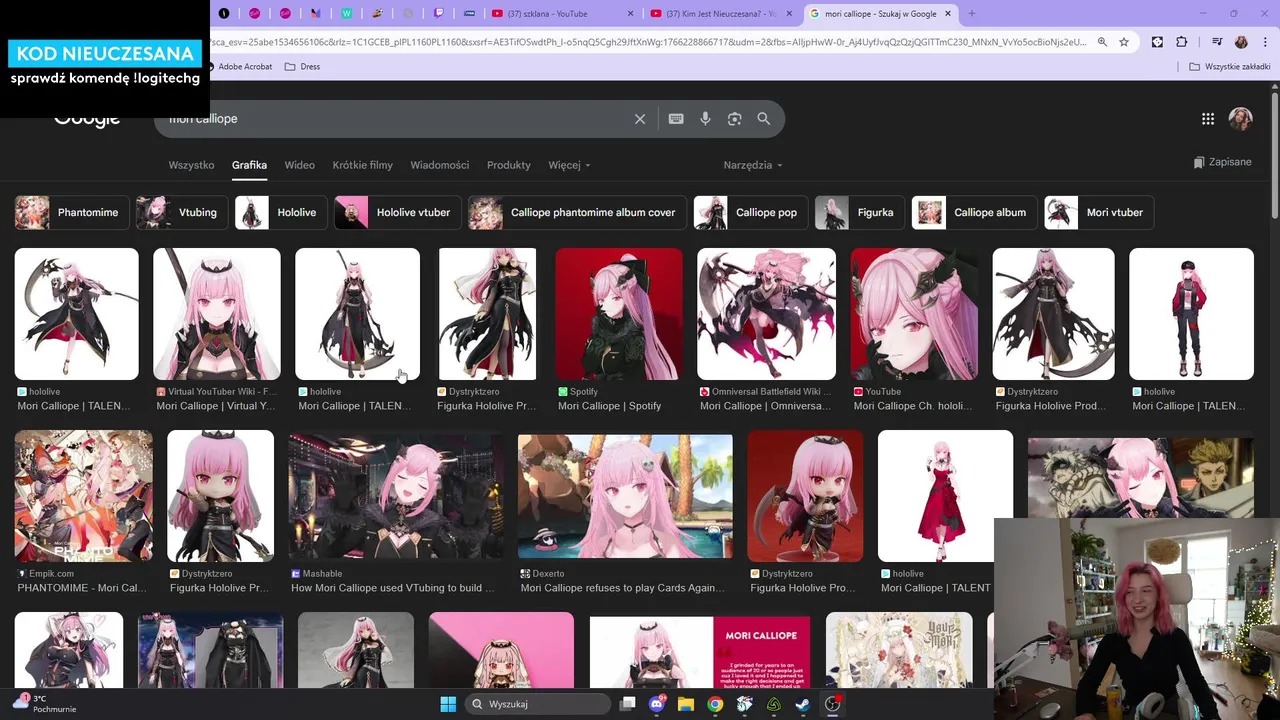The width and height of the screenshot is (1280, 720).
Task: Filter images by the Hololive chip
Action: (x=280, y=213)
